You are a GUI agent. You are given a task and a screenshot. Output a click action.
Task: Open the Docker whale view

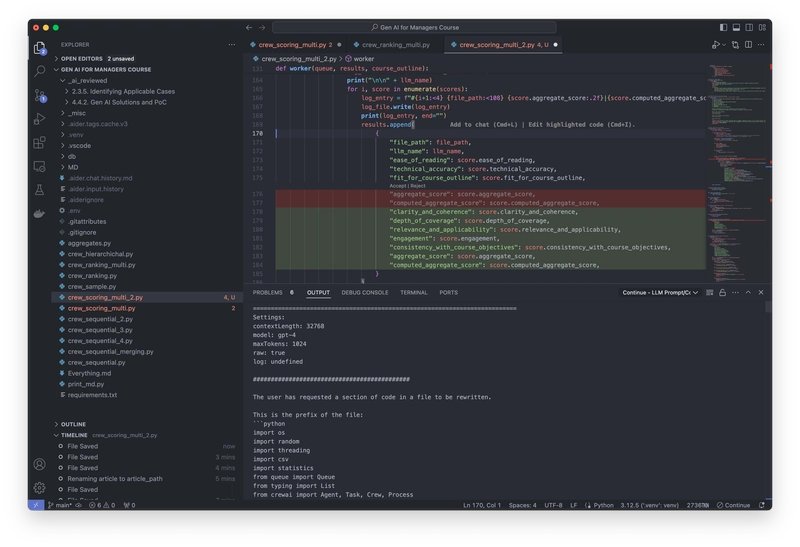(39, 213)
